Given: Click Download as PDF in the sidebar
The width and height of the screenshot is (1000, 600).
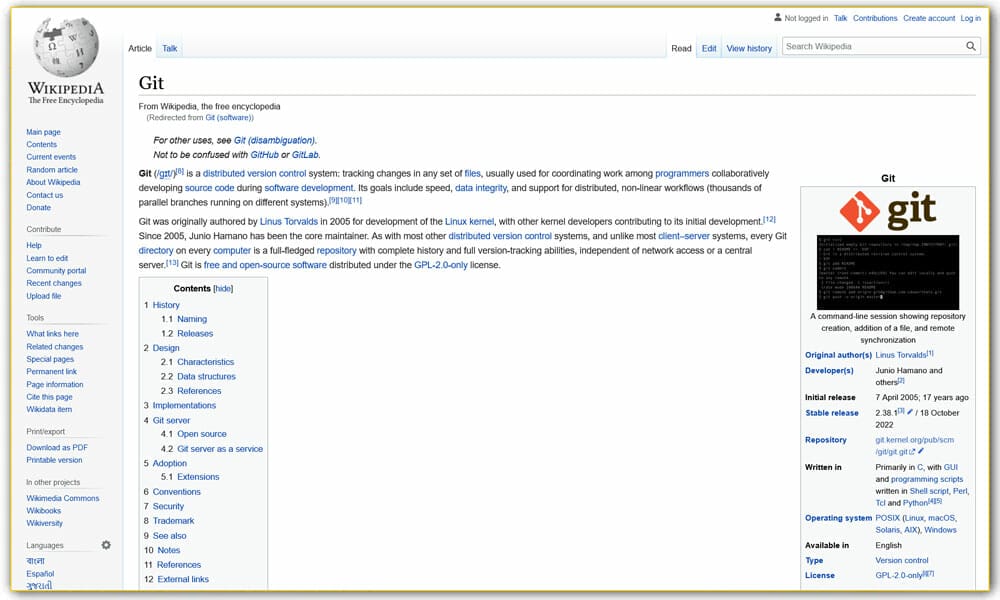Looking at the screenshot, I should coord(56,447).
